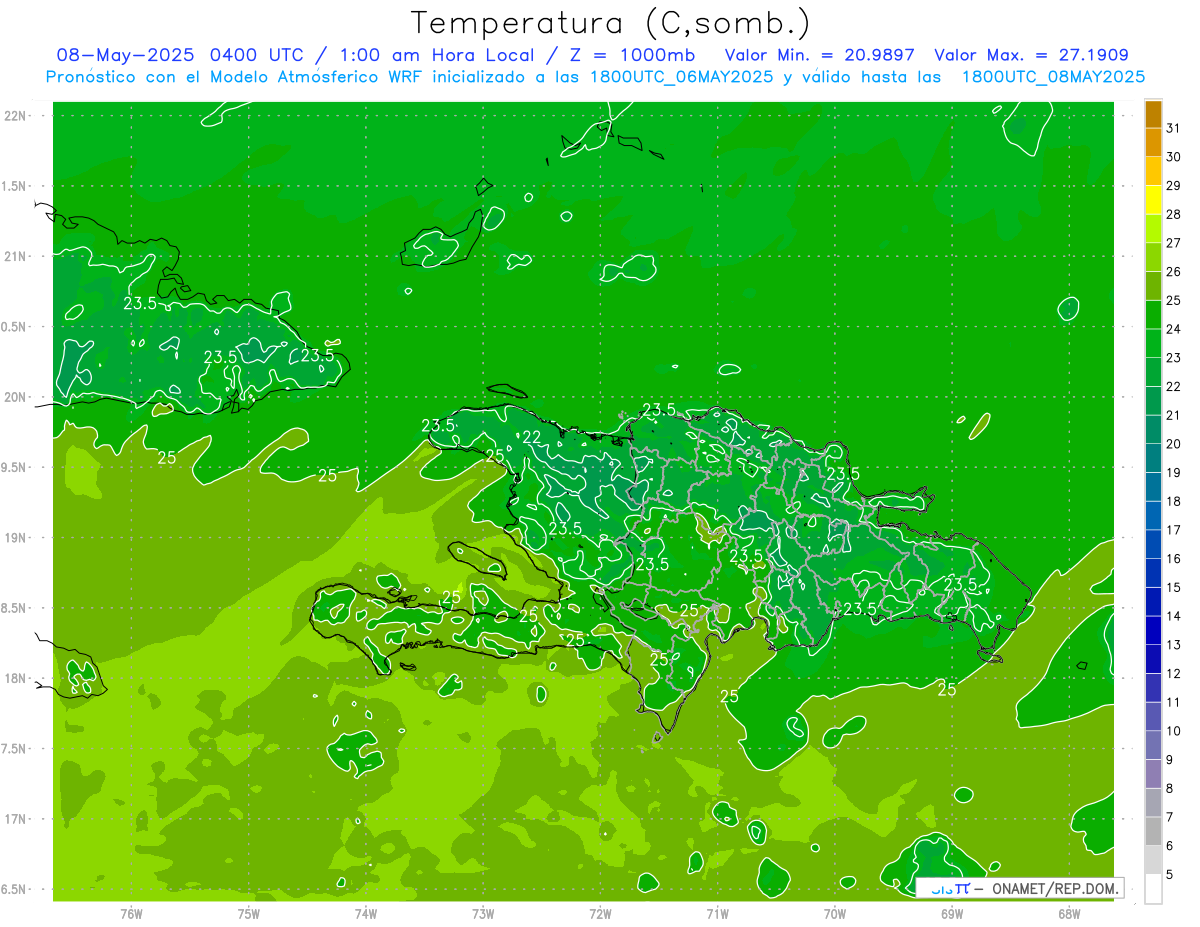Click the "69W" longitude axis label
1200x927 pixels.
pos(952,913)
